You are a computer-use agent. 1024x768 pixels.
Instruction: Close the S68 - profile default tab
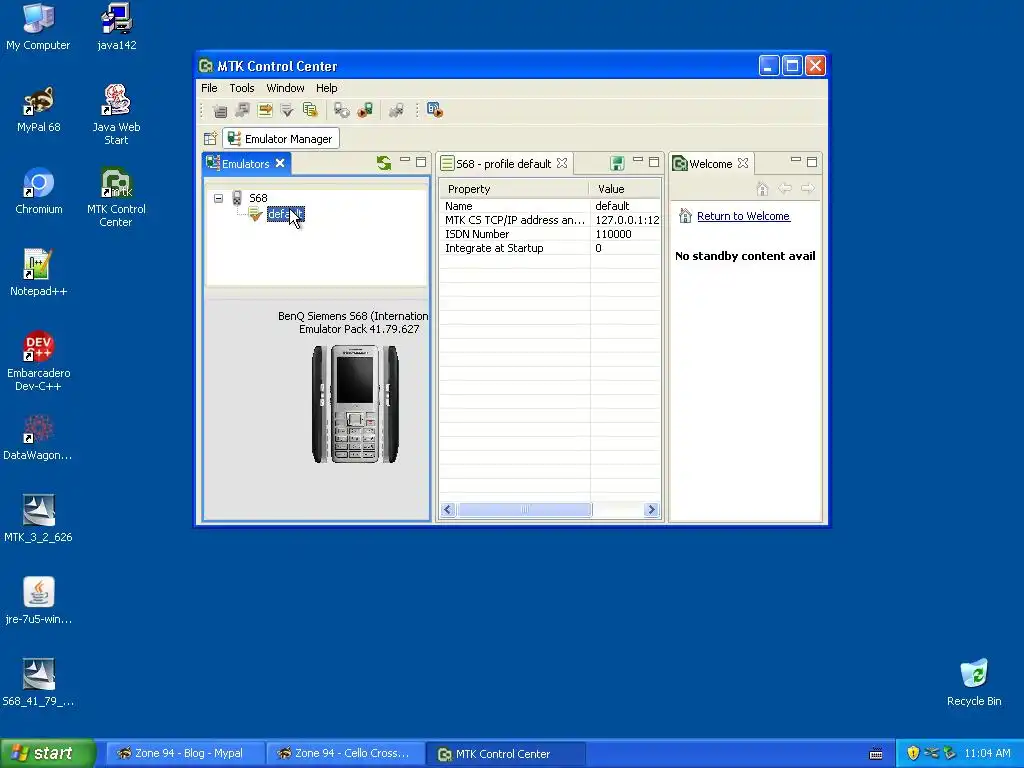[x=562, y=163]
